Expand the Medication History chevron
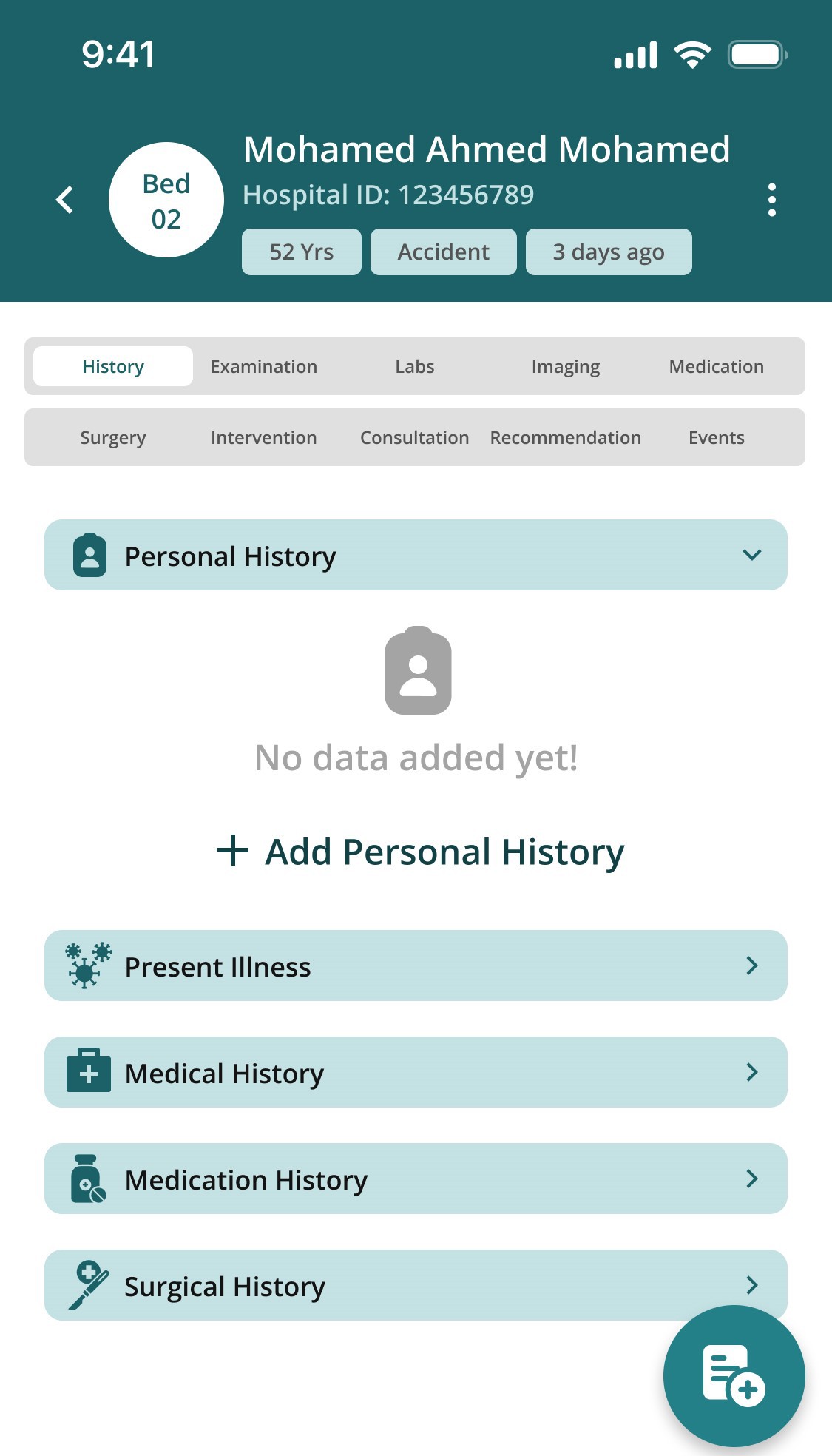This screenshot has height=1456, width=832. click(753, 1179)
